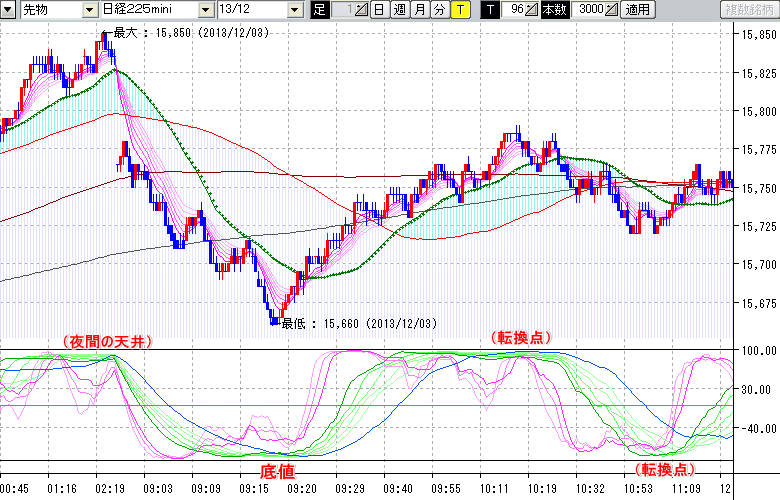The width and height of the screenshot is (780, 500).
Task: Switch to 日 daily candle timeframe
Action: (379, 9)
